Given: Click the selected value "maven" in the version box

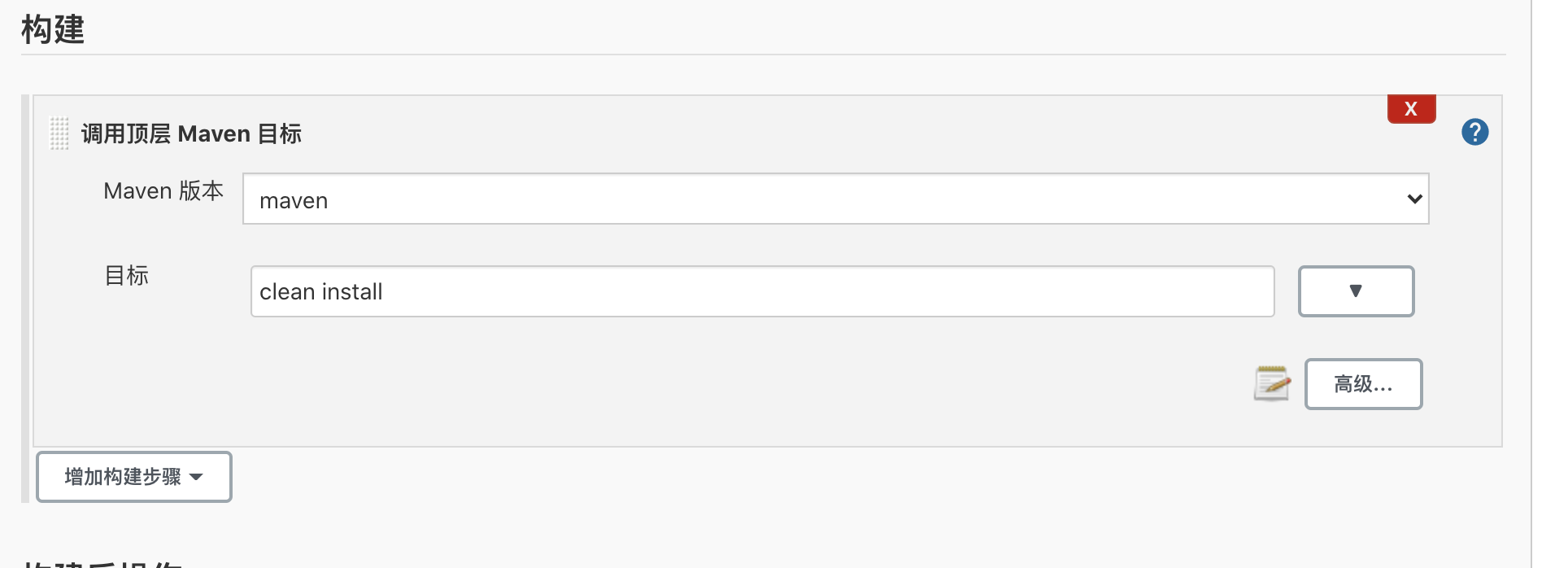Looking at the screenshot, I should [x=294, y=201].
